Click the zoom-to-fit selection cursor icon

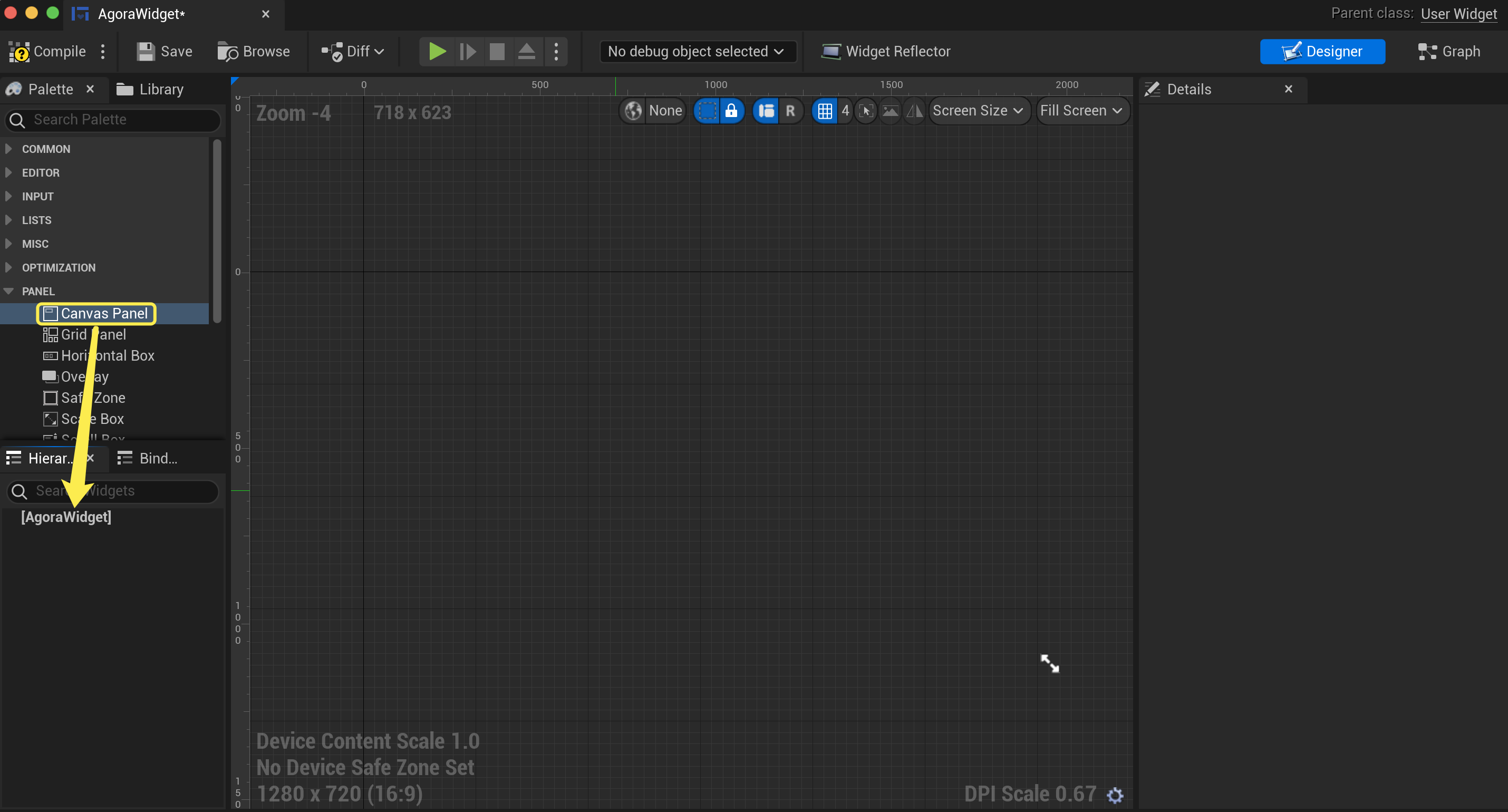click(x=866, y=111)
